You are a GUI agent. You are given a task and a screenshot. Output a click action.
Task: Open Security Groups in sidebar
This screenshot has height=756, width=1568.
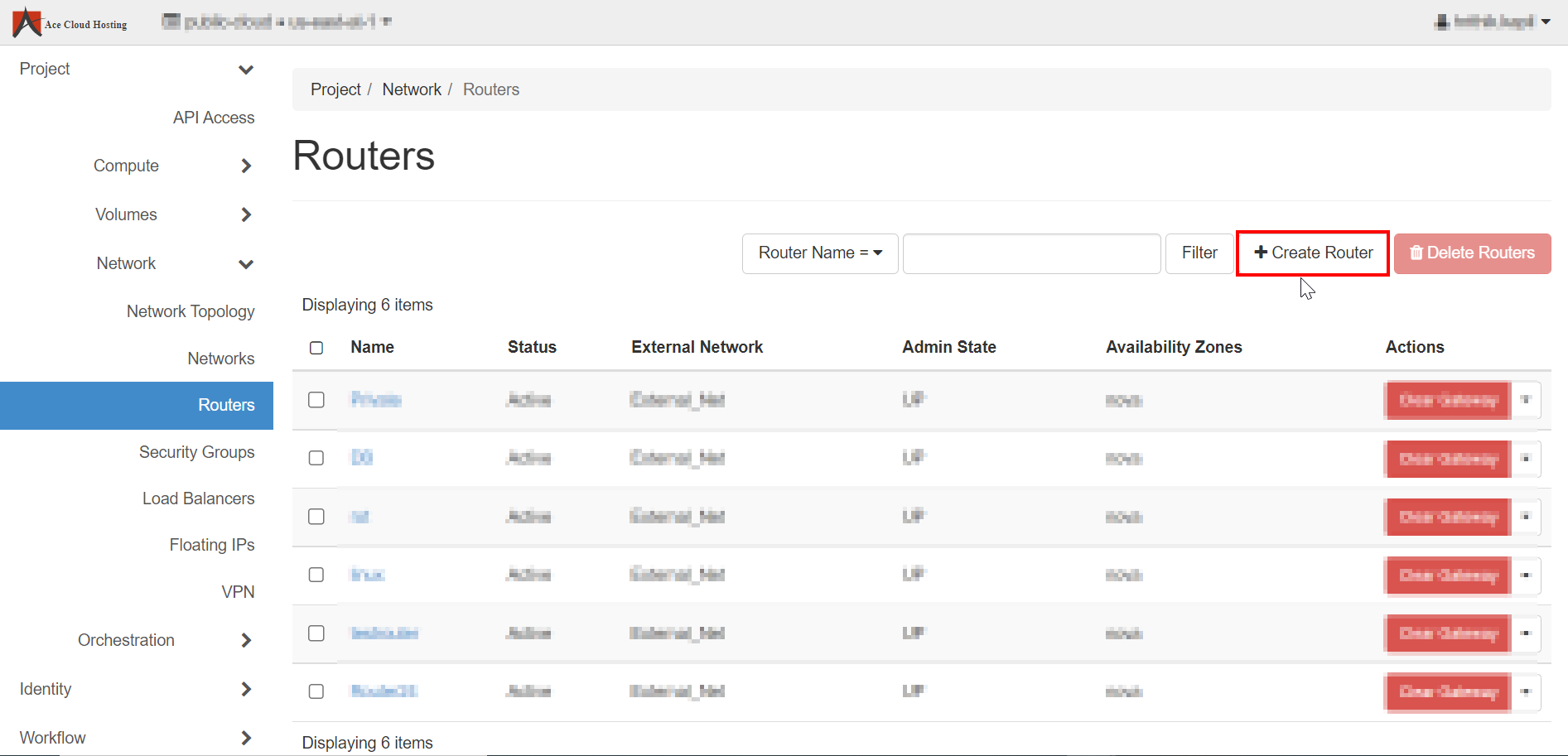[x=196, y=452]
